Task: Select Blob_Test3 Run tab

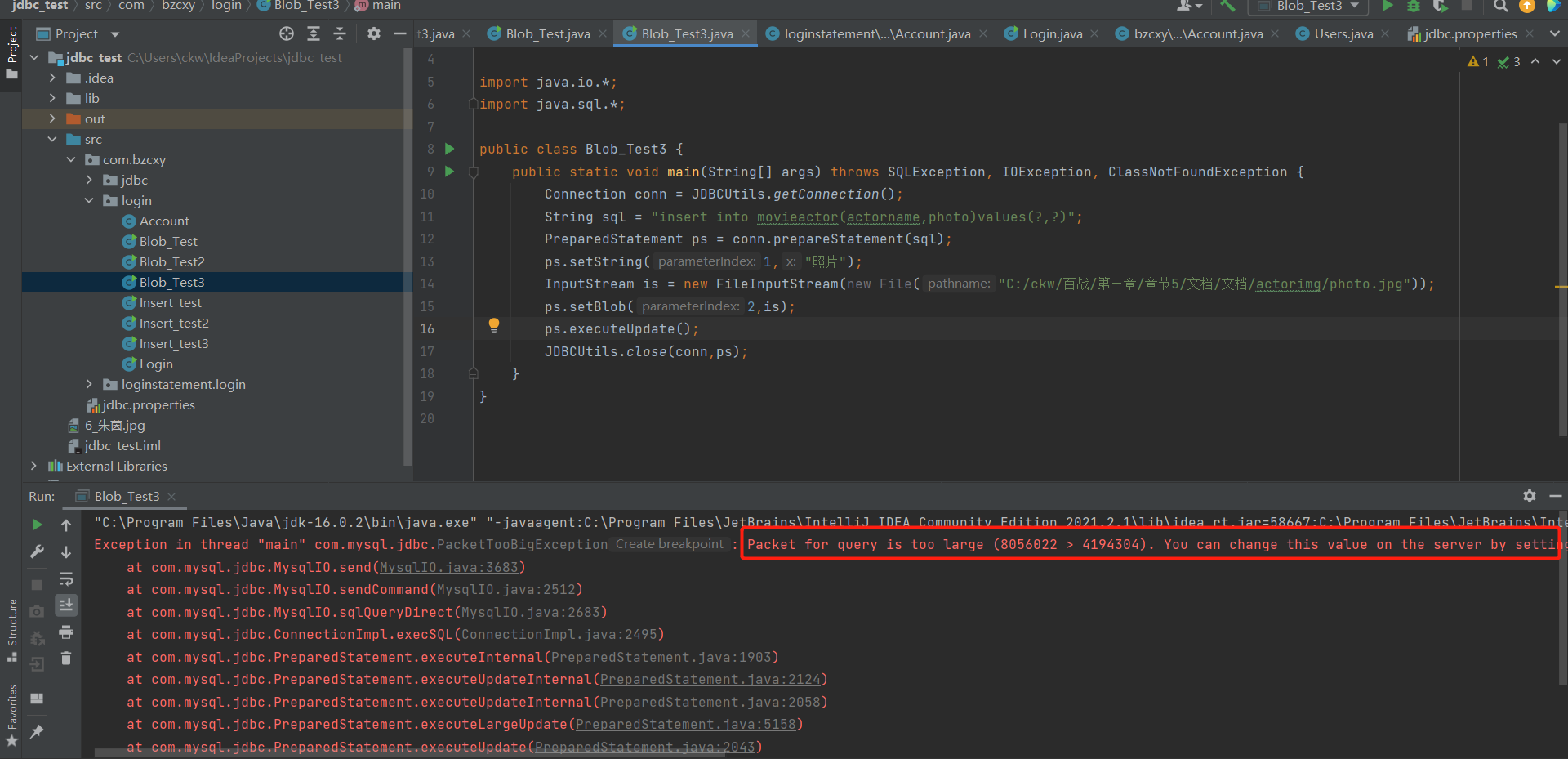Action: click(127, 496)
